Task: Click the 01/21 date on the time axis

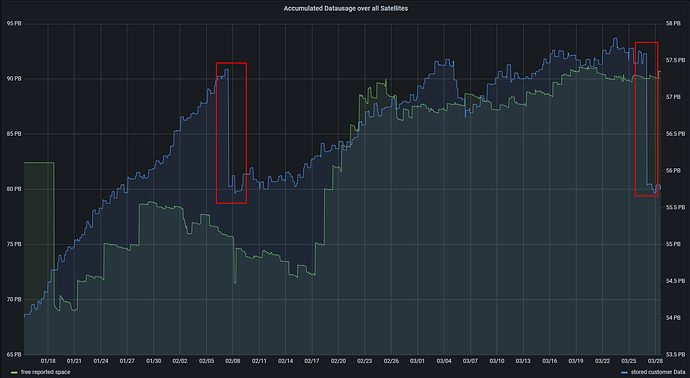Action: 74,361
